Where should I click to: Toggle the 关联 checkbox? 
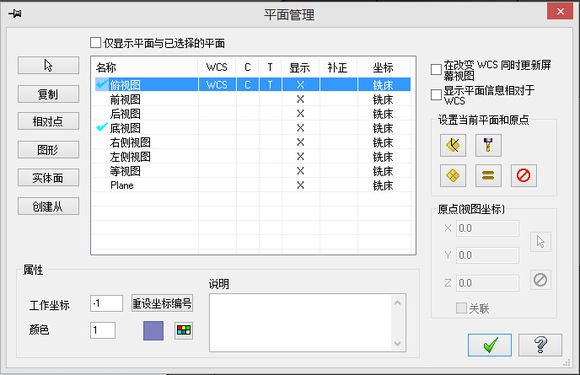(461, 308)
